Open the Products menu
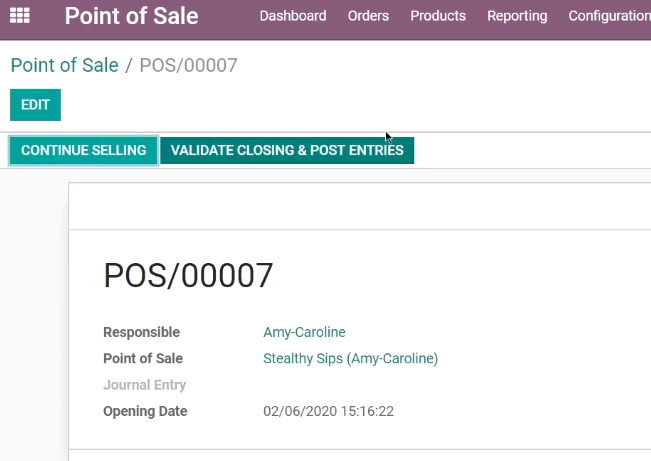This screenshot has width=651, height=461. pos(438,16)
